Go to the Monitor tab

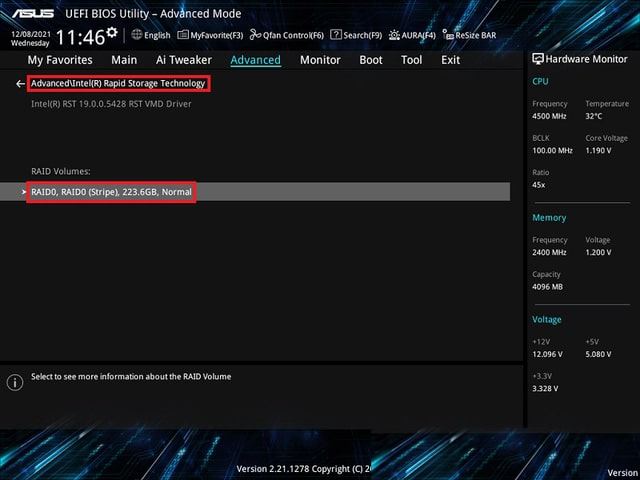[x=320, y=60]
